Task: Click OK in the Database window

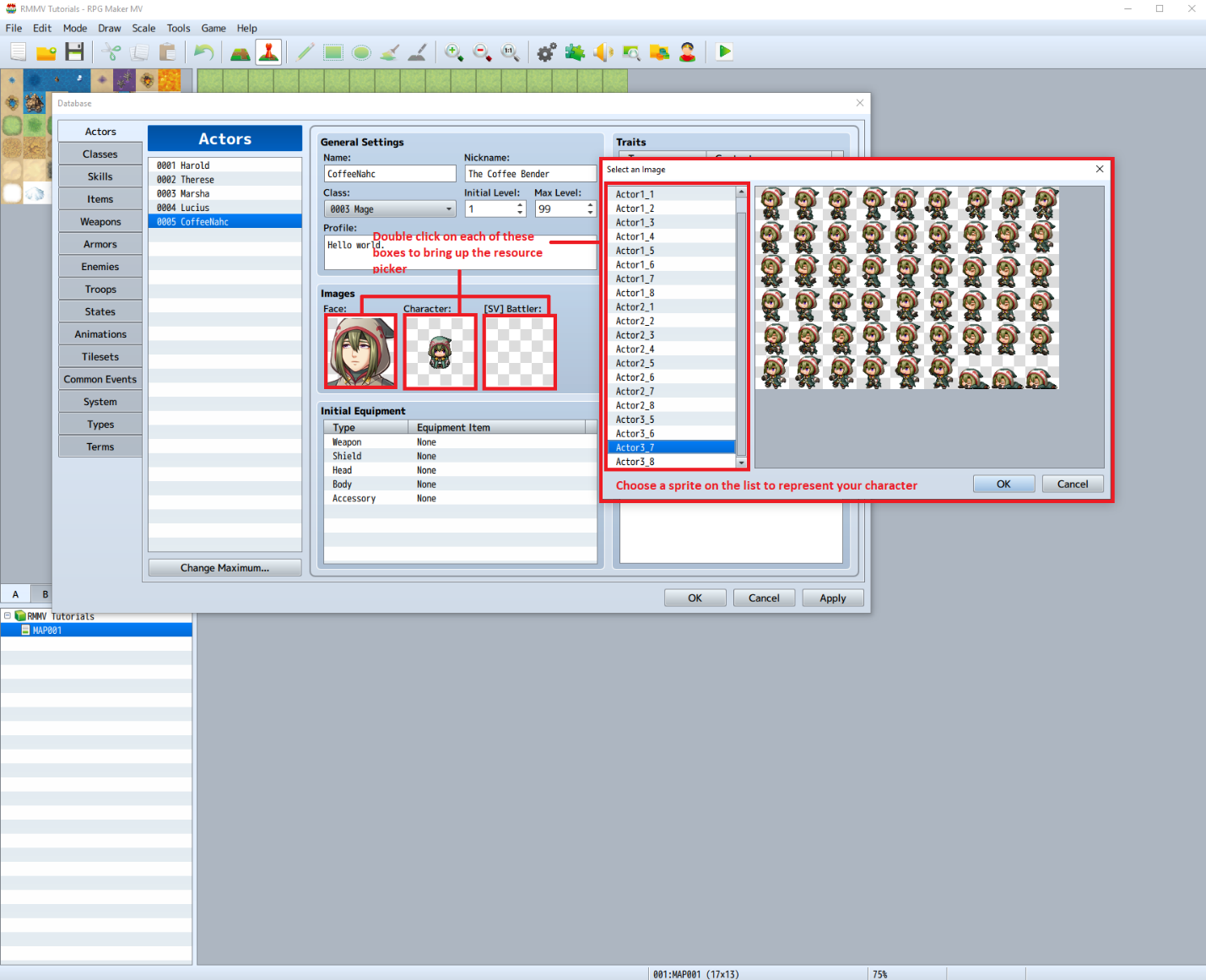Action: point(695,598)
